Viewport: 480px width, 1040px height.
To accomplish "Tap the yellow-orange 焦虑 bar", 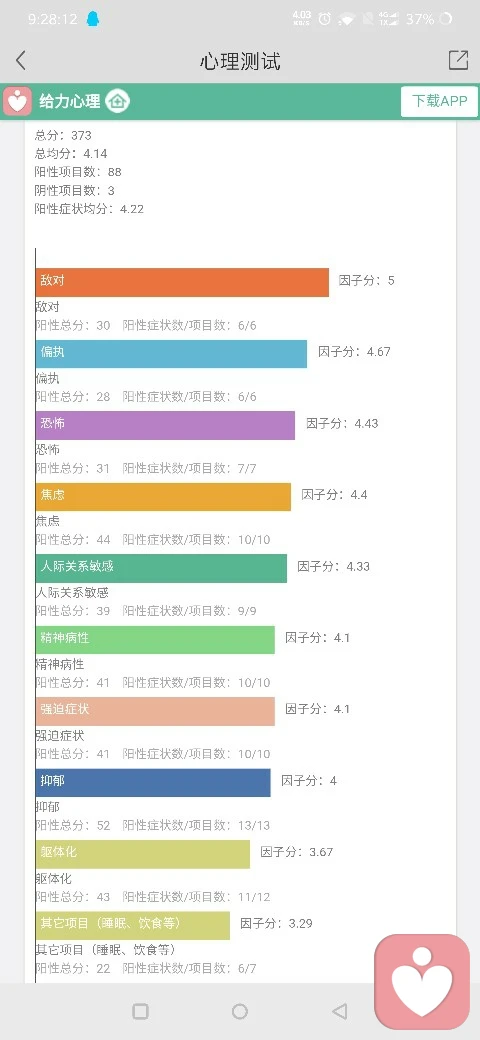I will click(163, 497).
